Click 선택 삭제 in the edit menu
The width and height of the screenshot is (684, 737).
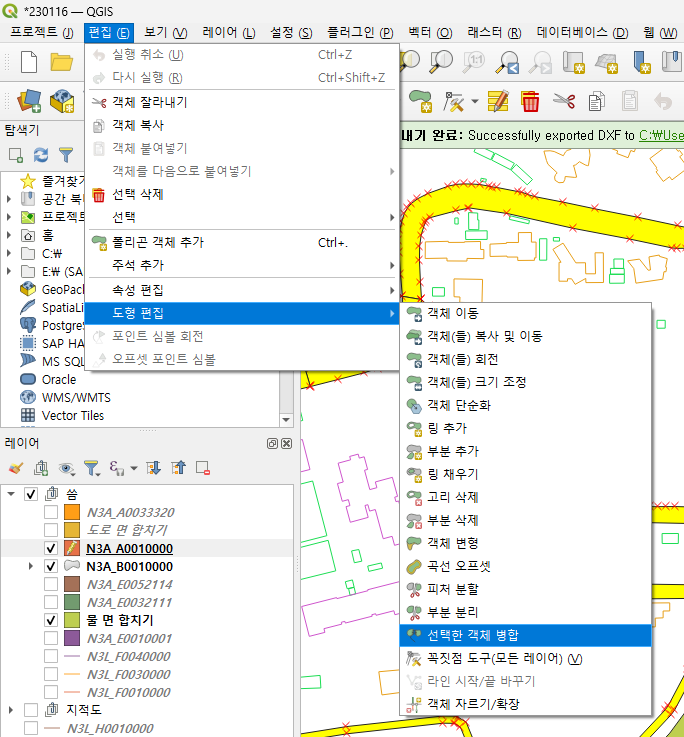(242, 194)
